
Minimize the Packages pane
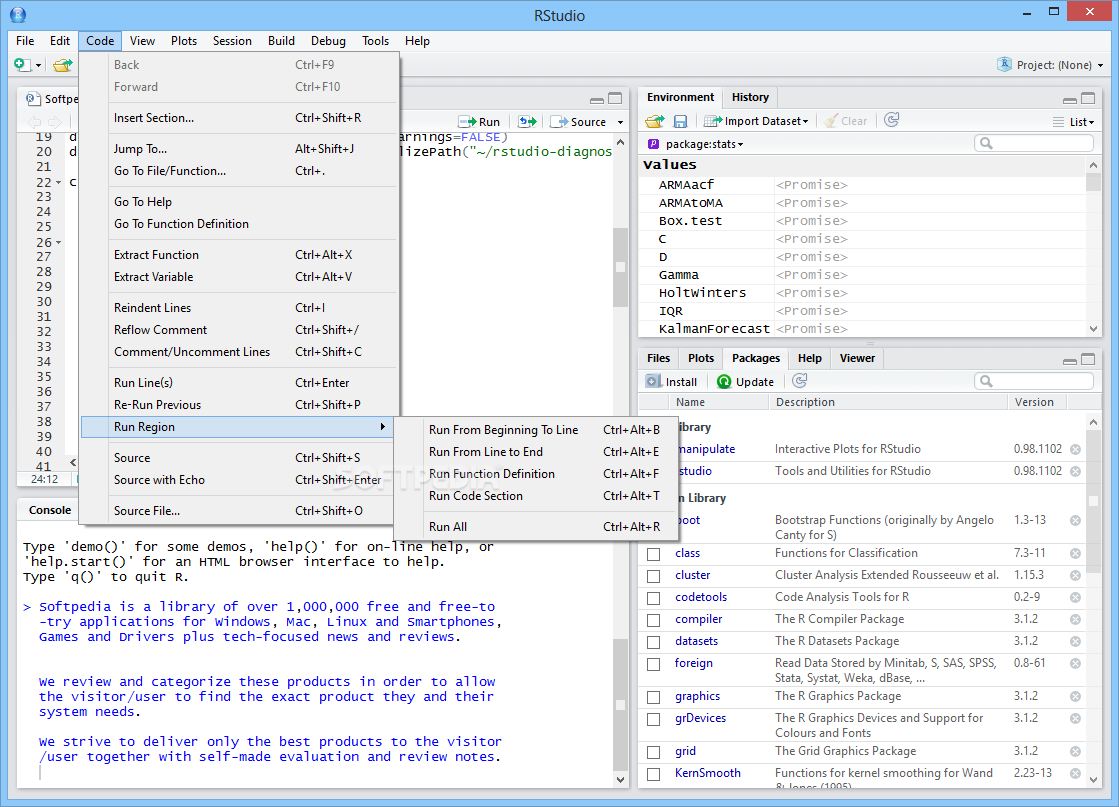[x=1070, y=360]
